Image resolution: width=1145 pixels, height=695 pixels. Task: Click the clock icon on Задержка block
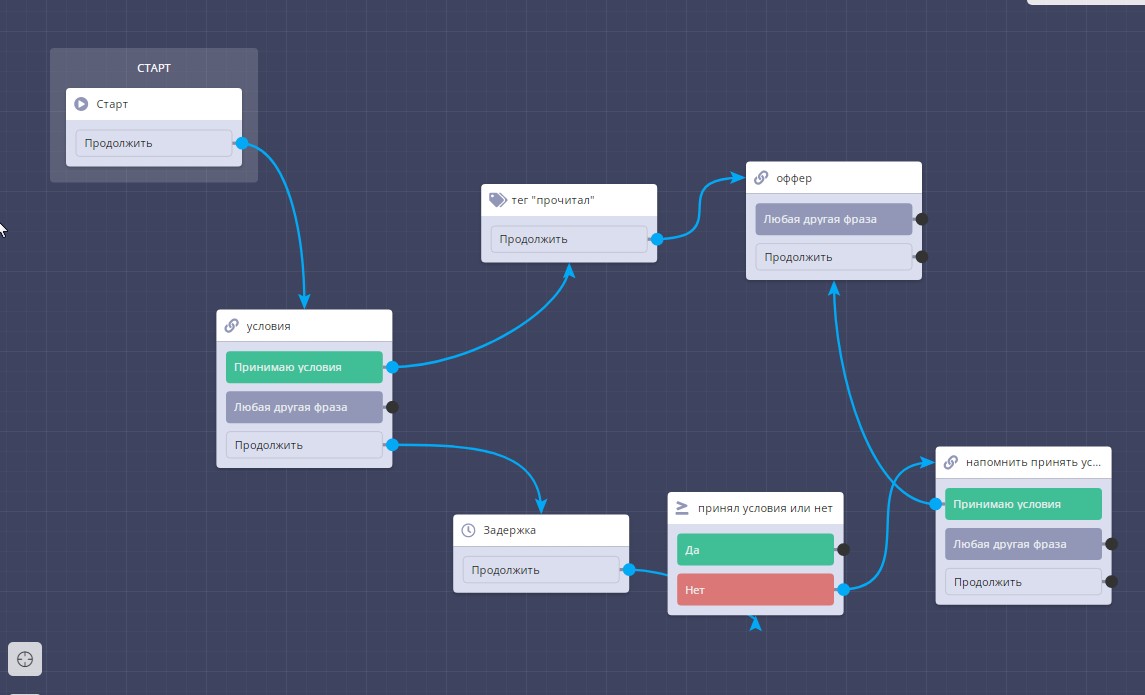[x=469, y=531]
